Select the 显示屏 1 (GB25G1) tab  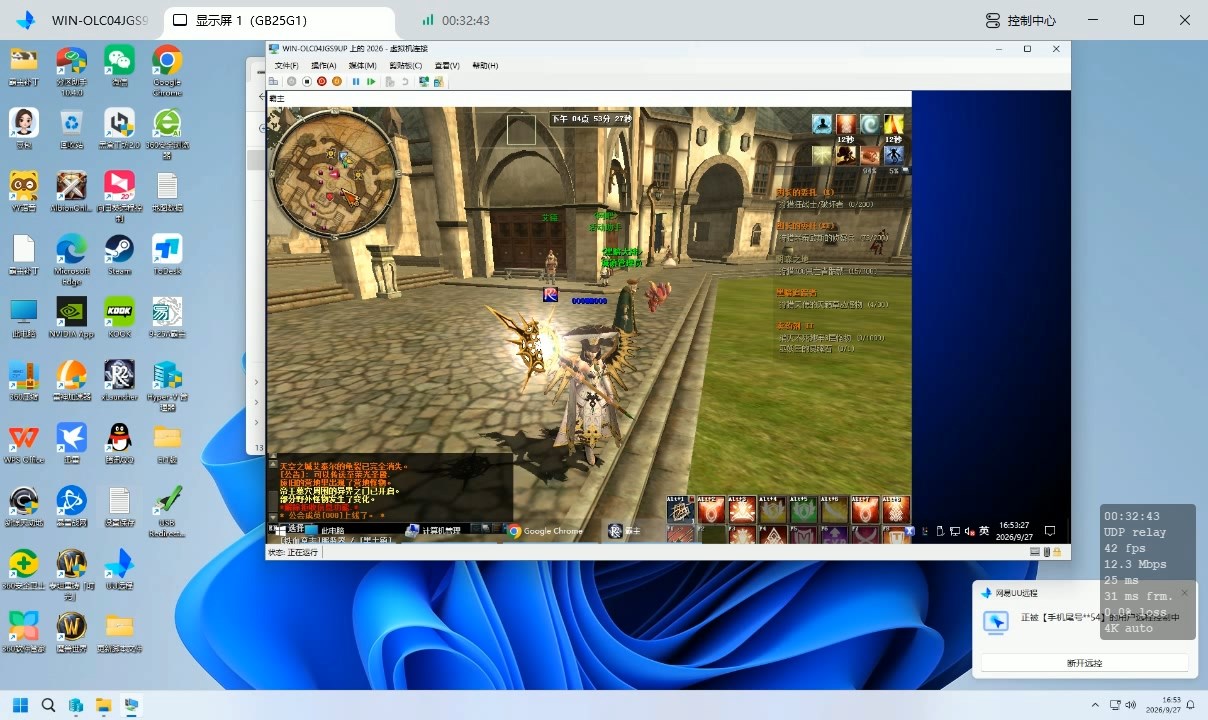click(251, 20)
